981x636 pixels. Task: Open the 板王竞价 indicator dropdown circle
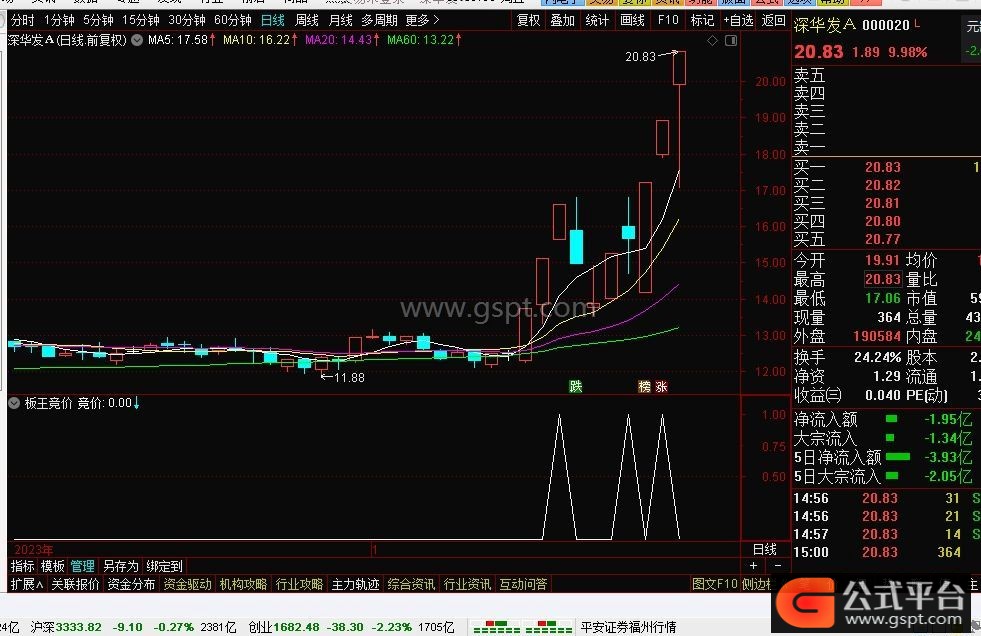tap(14, 403)
